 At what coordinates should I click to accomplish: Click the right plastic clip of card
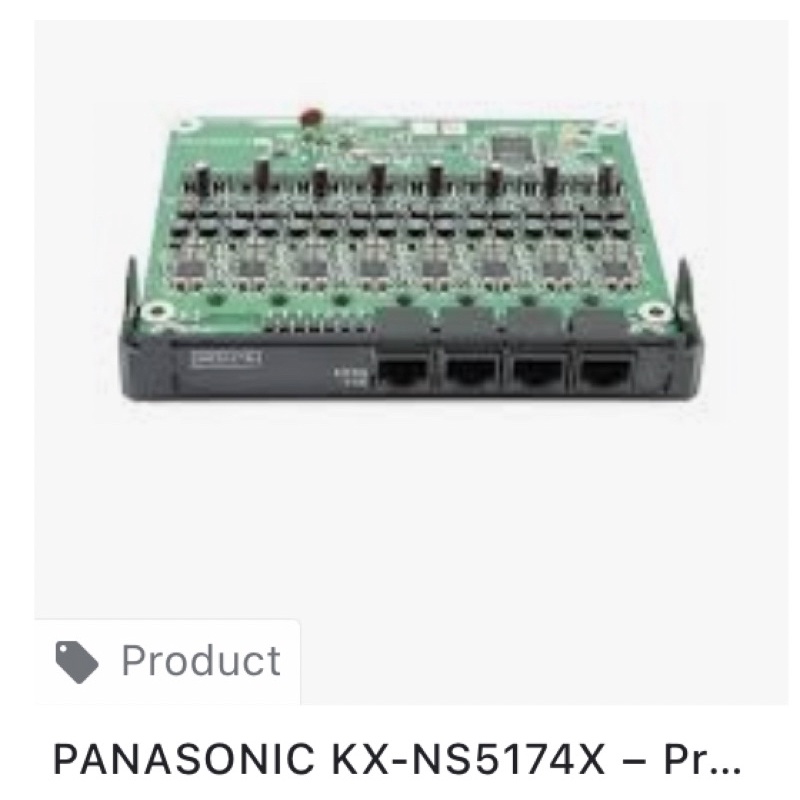(x=685, y=291)
